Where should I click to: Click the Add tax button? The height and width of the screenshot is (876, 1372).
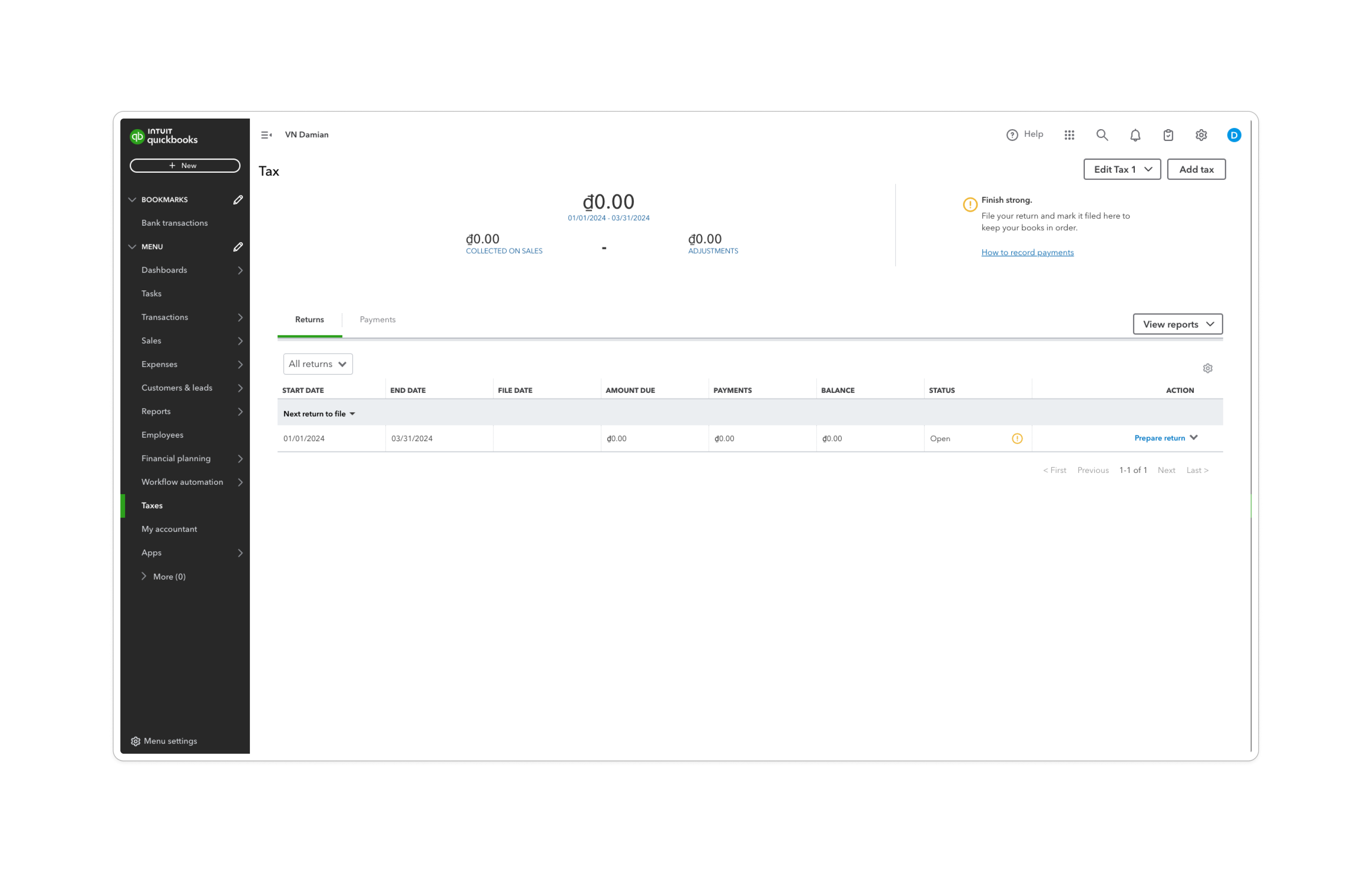click(x=1195, y=169)
